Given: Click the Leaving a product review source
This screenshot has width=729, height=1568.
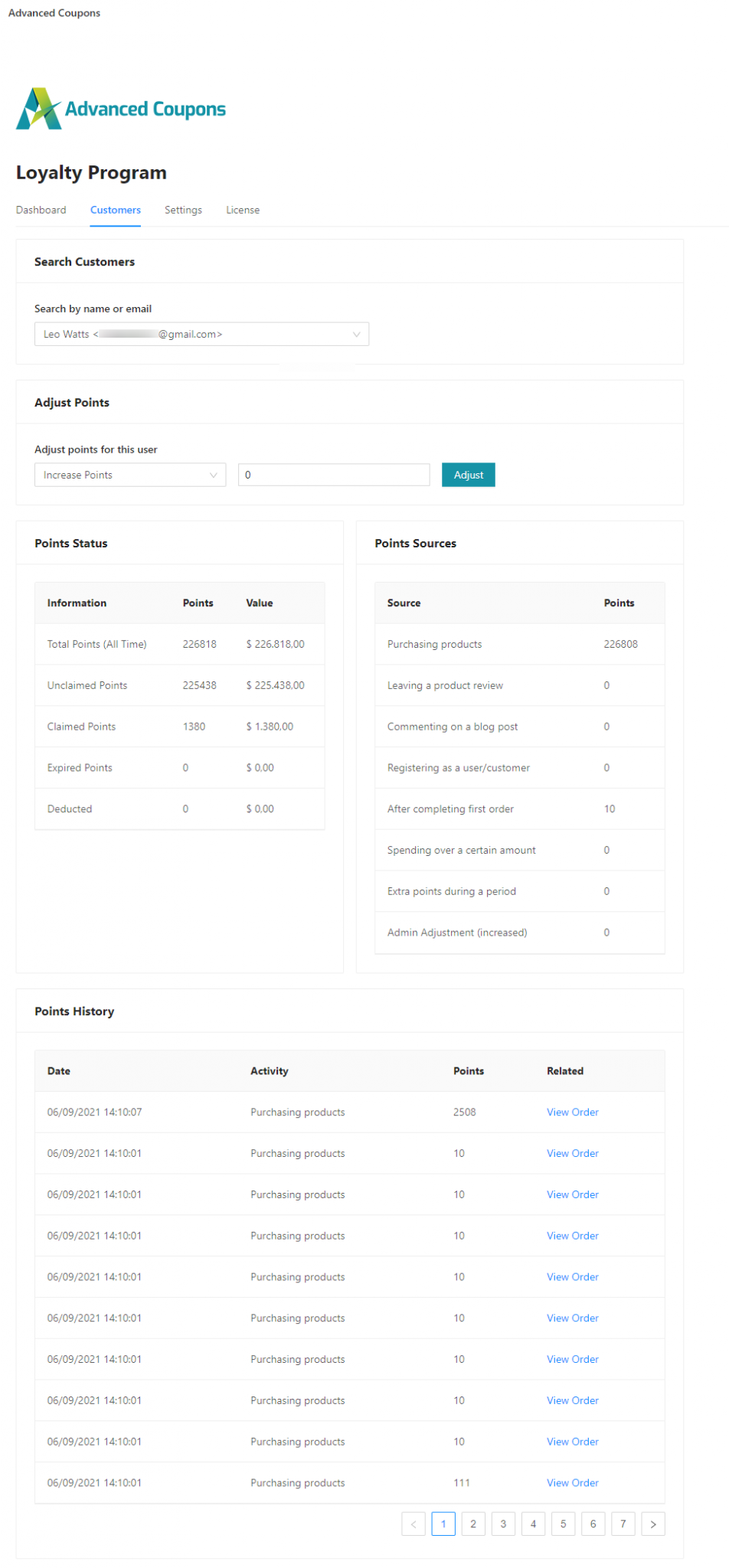Looking at the screenshot, I should 445,685.
